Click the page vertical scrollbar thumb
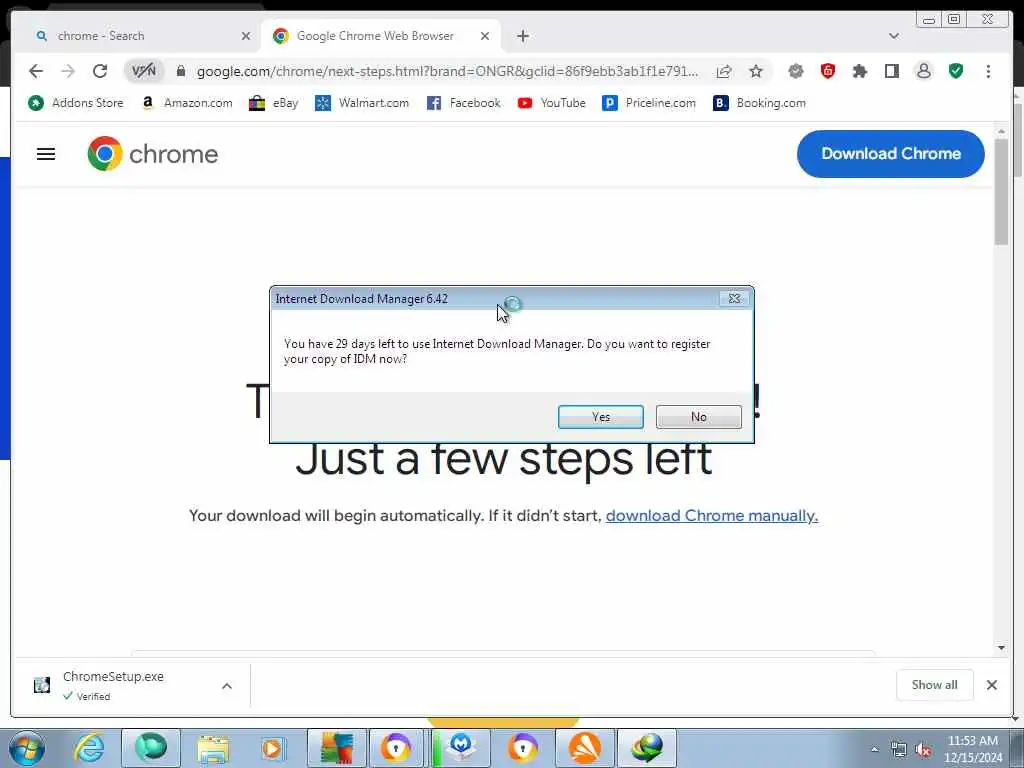1024x768 pixels. pos(1001,191)
